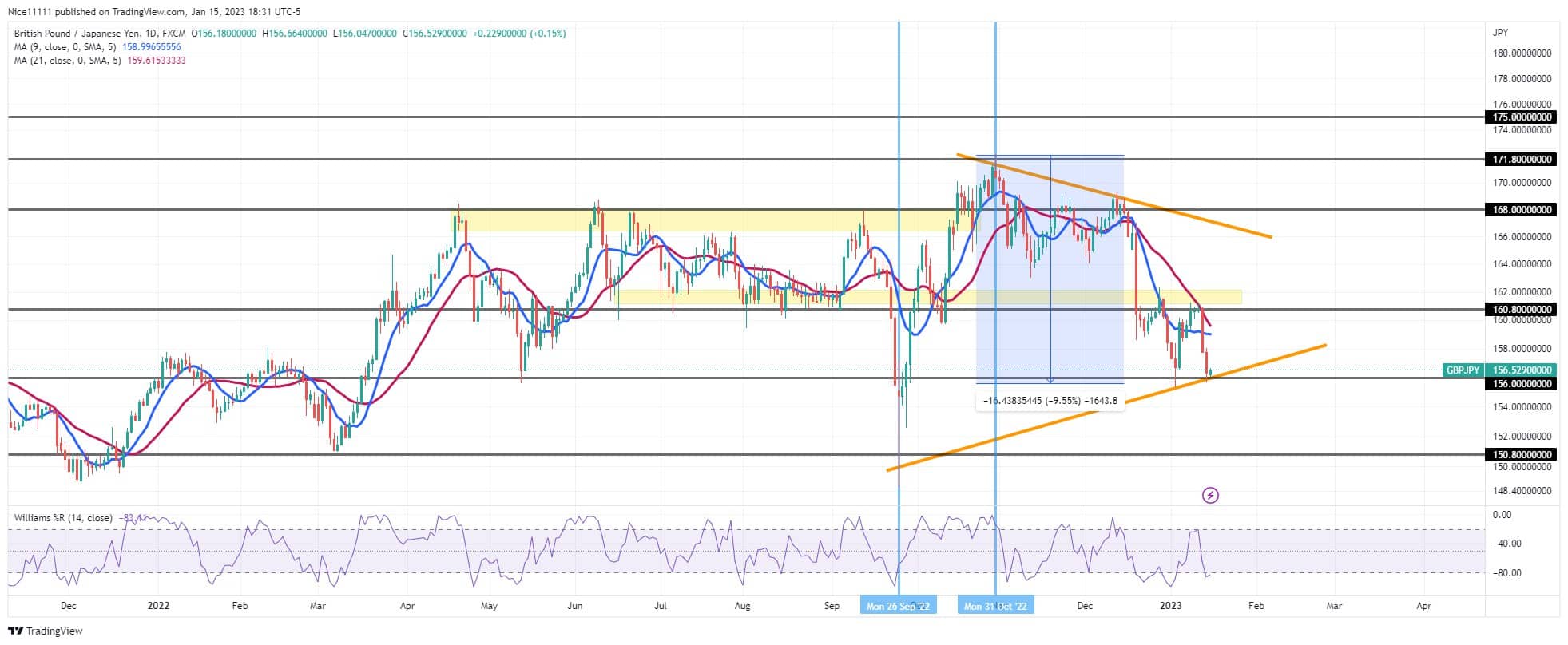Select the MA (9, close, 0, SMA, 5) legend
Viewport: 1568px width, 645px height.
click(66, 47)
